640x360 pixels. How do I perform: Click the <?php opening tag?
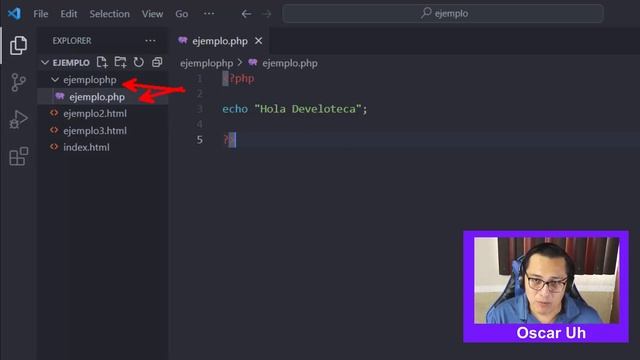238,78
